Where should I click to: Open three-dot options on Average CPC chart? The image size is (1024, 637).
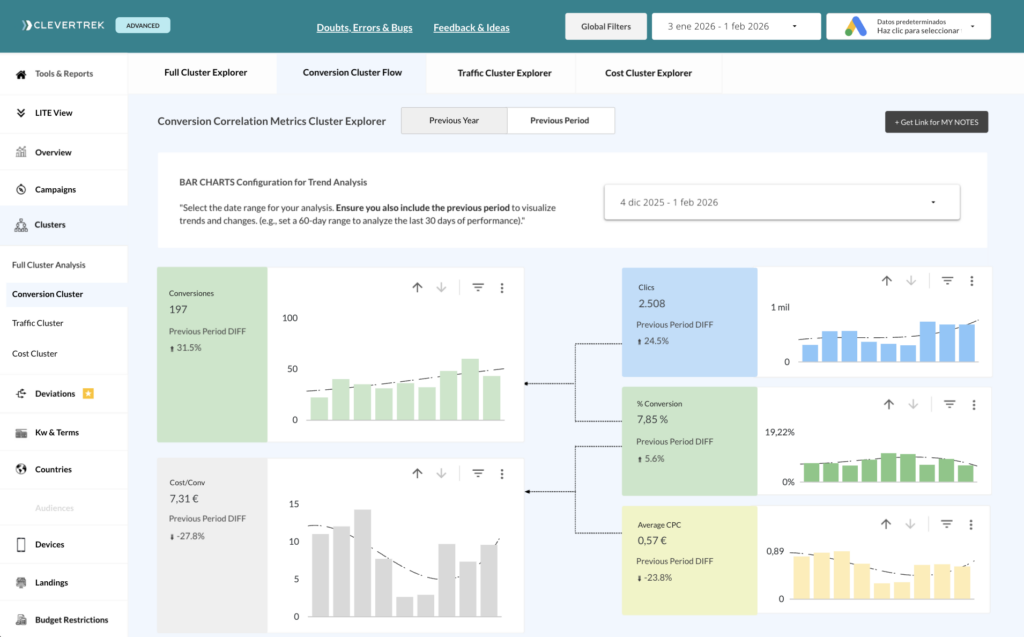tap(971, 524)
